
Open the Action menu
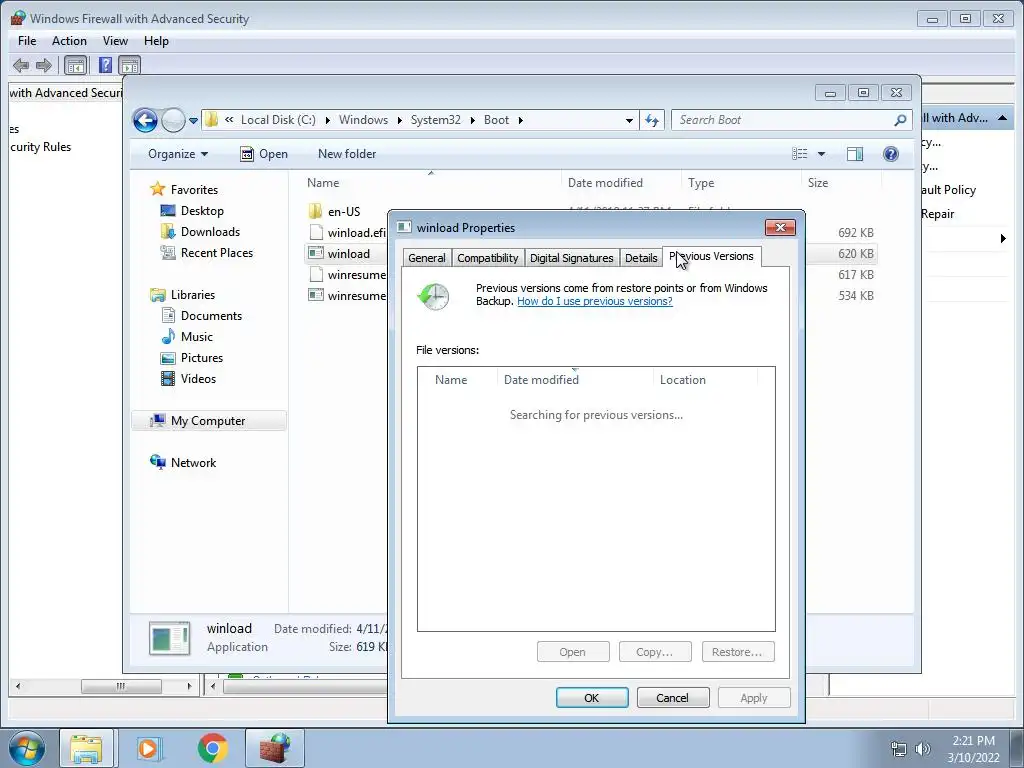tap(69, 41)
